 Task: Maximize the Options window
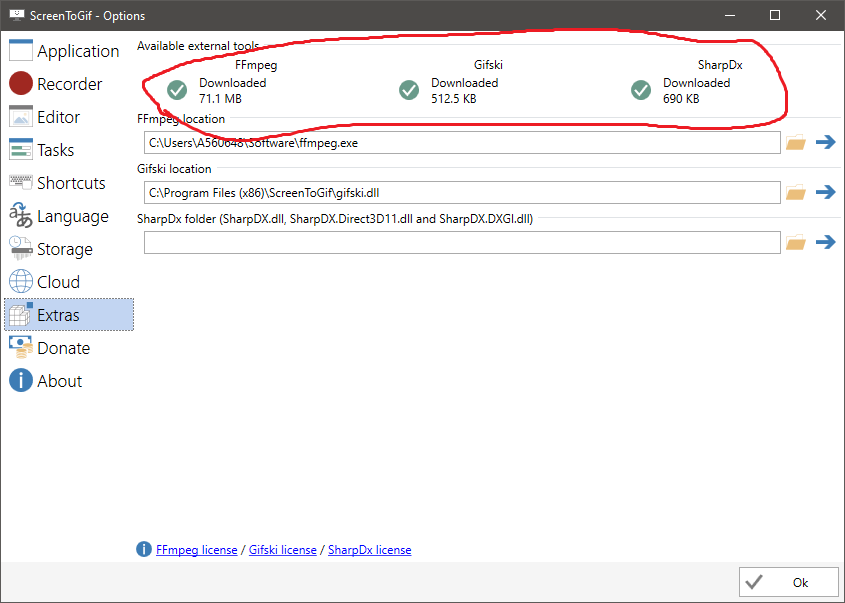point(775,15)
